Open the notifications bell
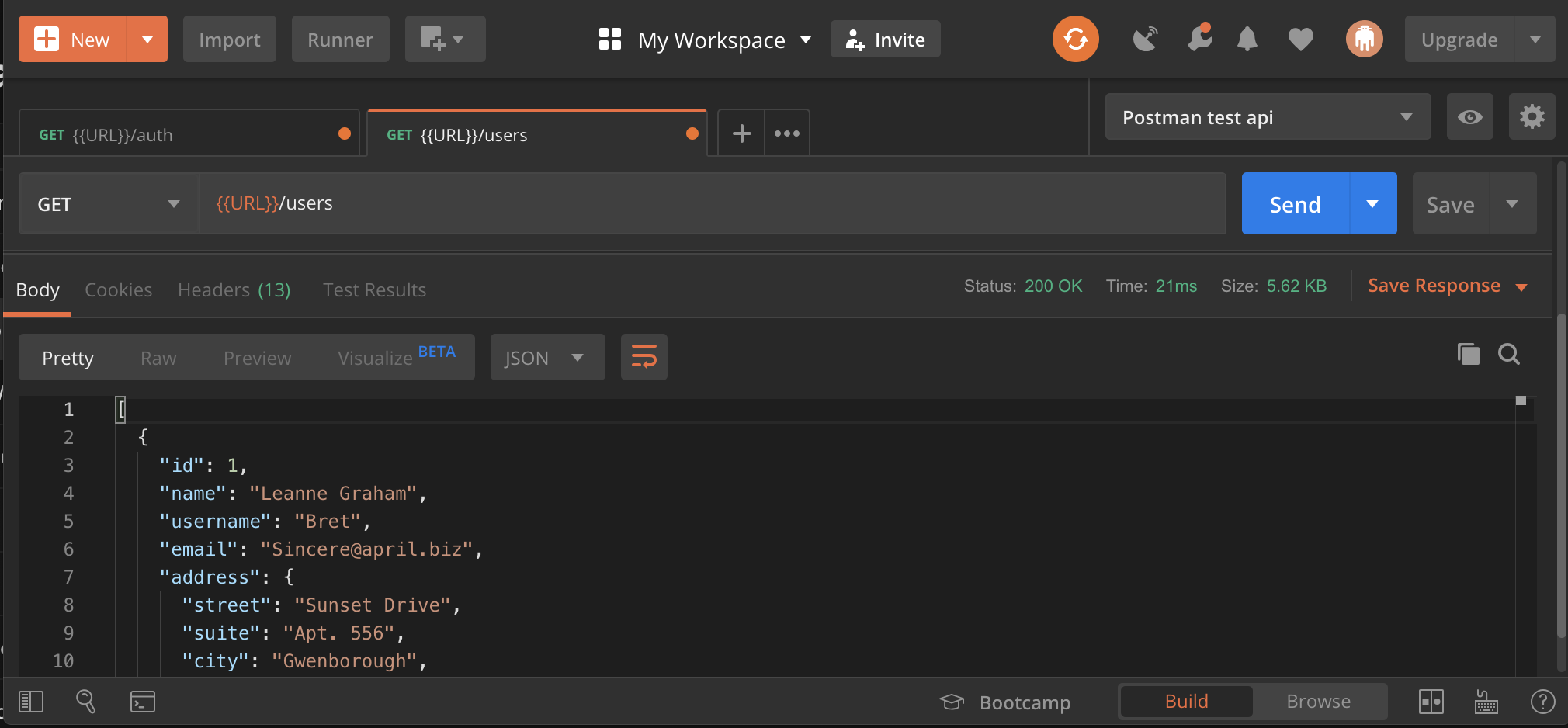Screen dimensions: 1568x728 click(1247, 39)
